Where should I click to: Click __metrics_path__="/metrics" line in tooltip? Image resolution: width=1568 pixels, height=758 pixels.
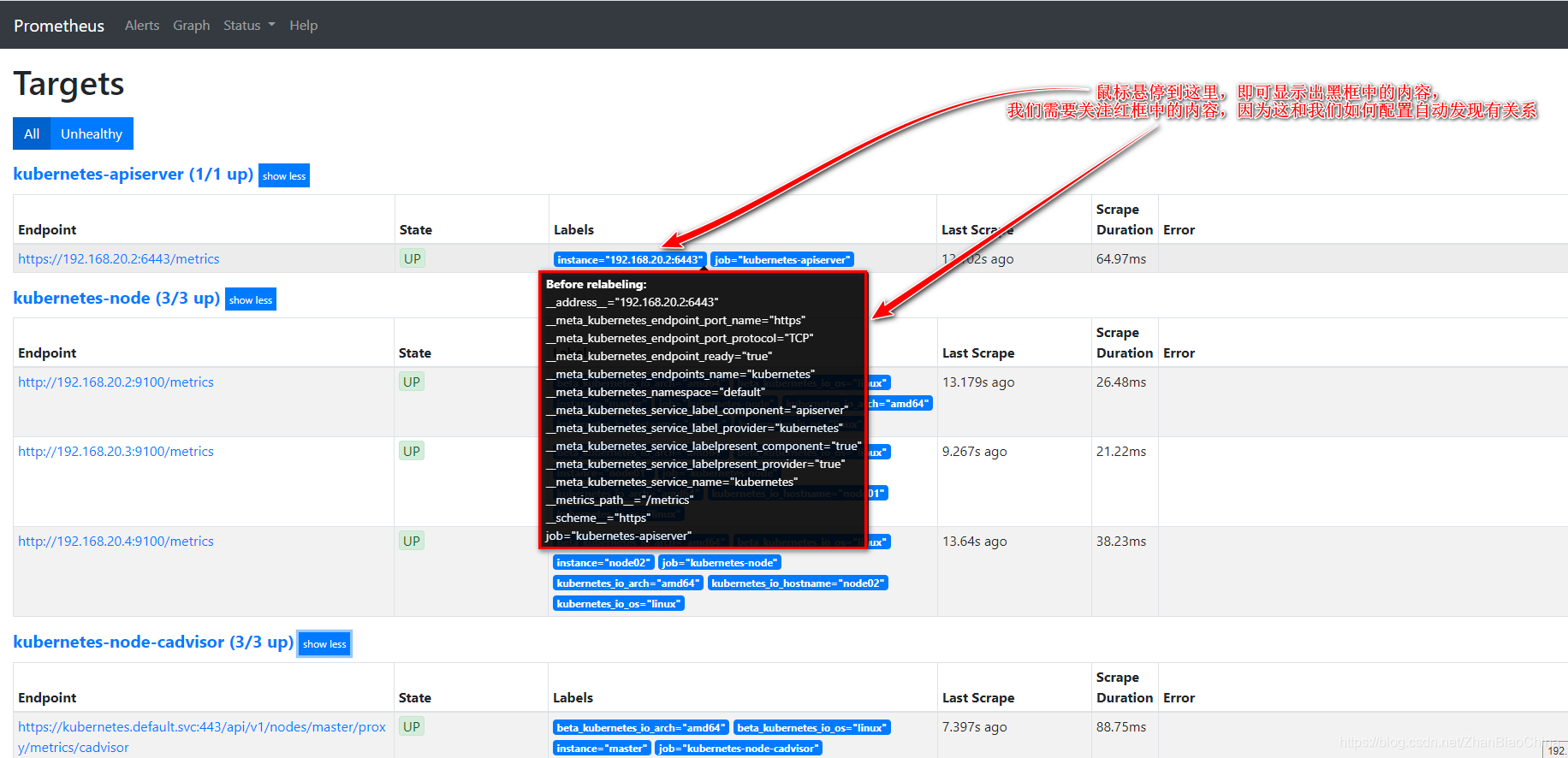point(620,500)
